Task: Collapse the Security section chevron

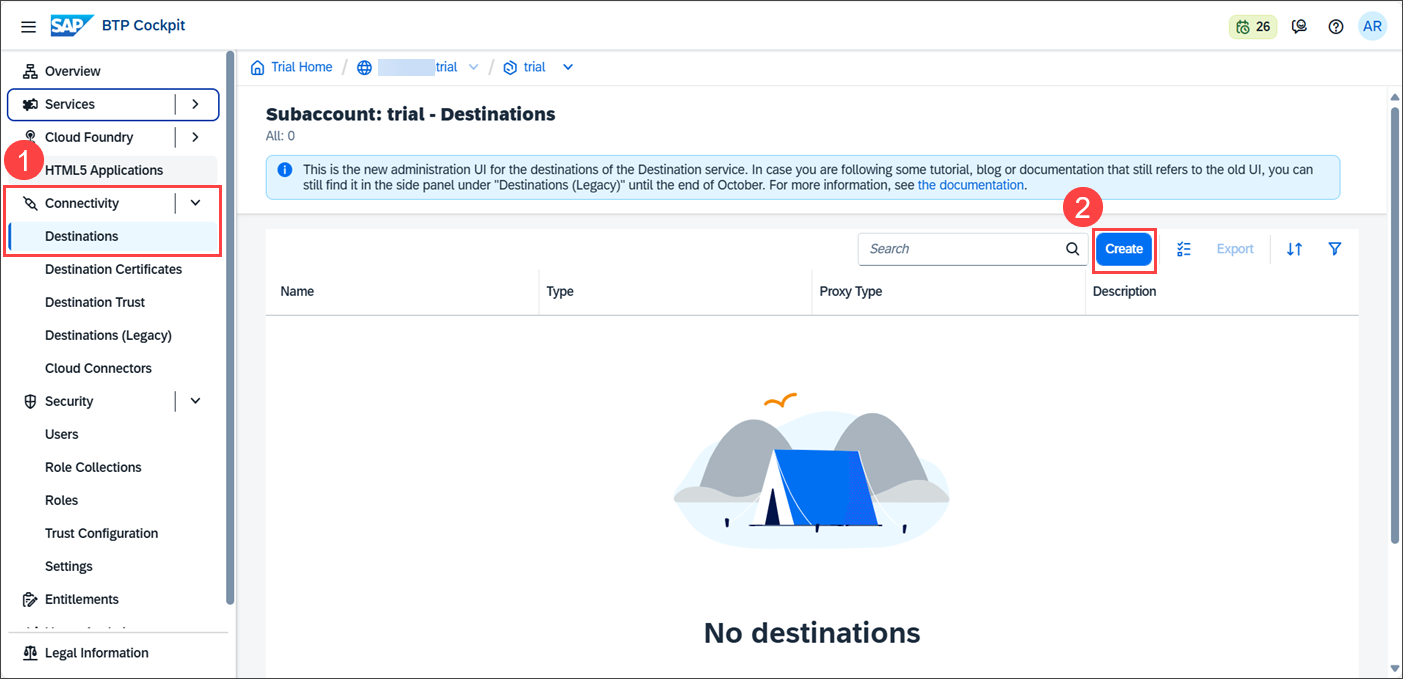Action: tap(196, 401)
